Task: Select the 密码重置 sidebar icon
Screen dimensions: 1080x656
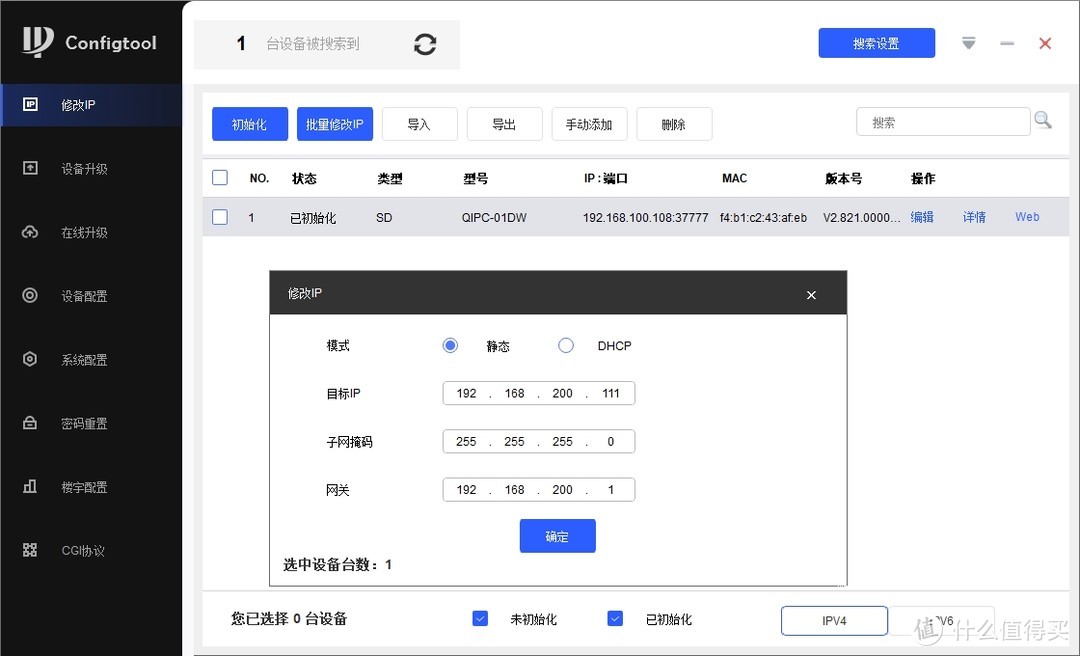Action: click(x=90, y=423)
